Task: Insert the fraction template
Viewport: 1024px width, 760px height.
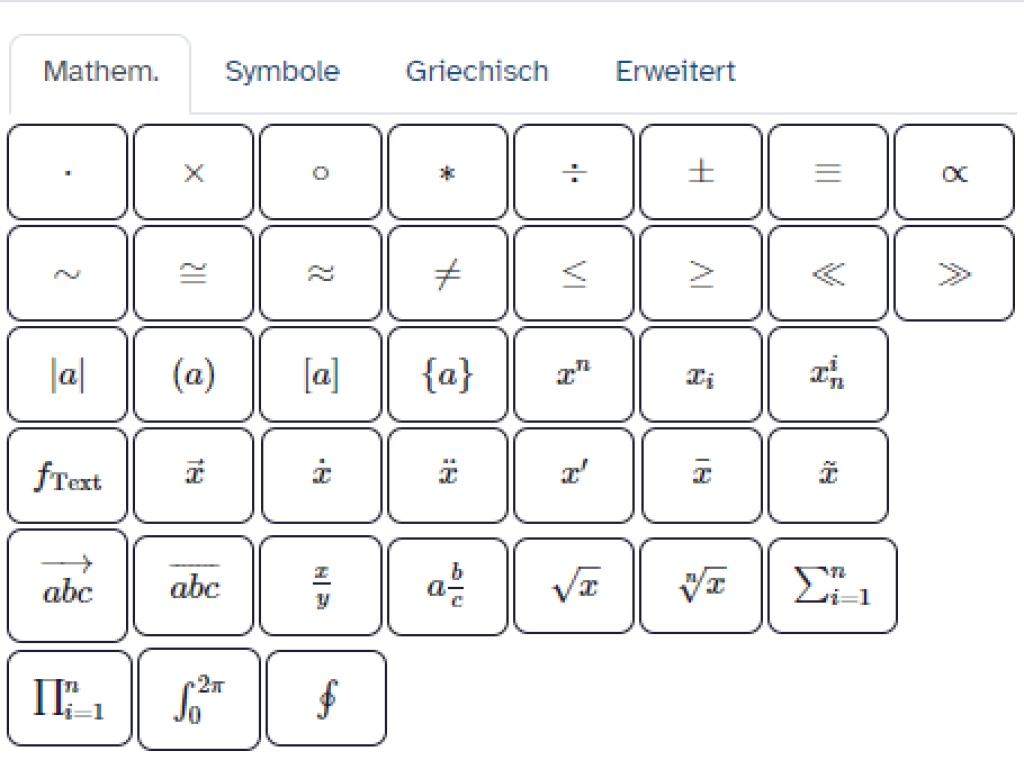Action: [320, 586]
